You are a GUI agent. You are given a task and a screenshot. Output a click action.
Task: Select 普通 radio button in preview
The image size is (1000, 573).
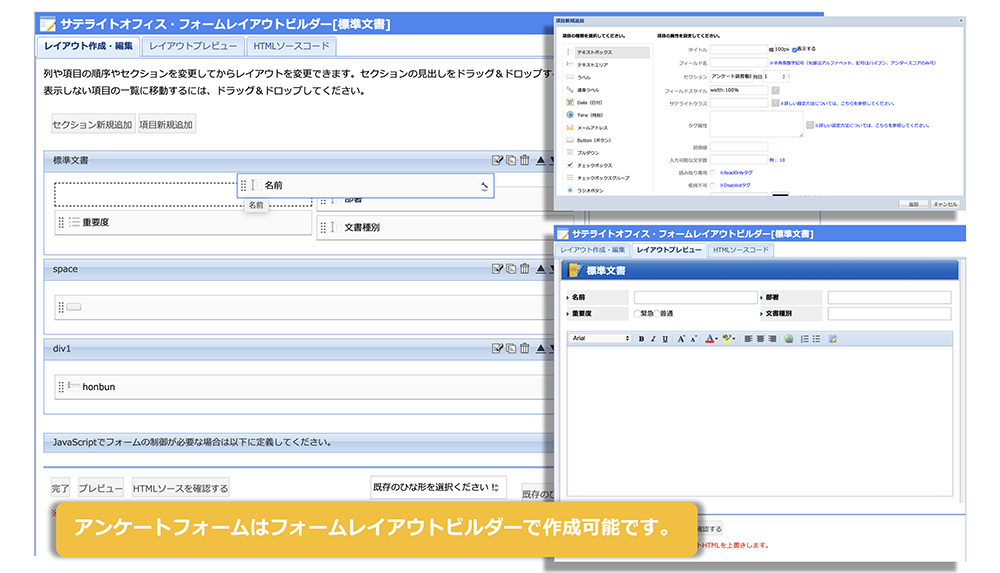coord(656,314)
